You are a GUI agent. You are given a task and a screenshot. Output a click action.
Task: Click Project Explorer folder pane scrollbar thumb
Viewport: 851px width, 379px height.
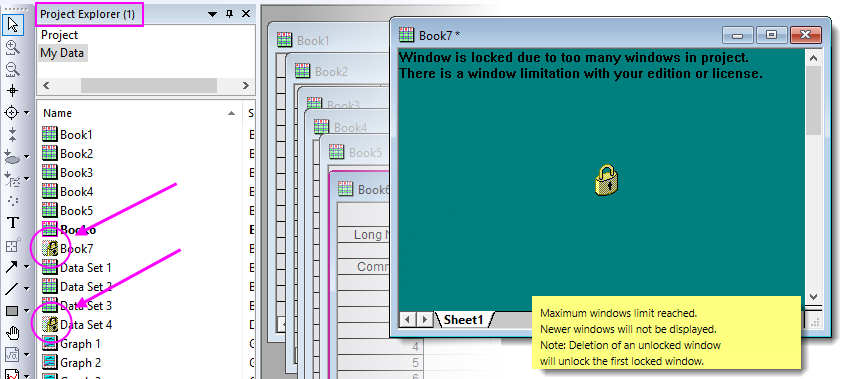click(x=149, y=85)
